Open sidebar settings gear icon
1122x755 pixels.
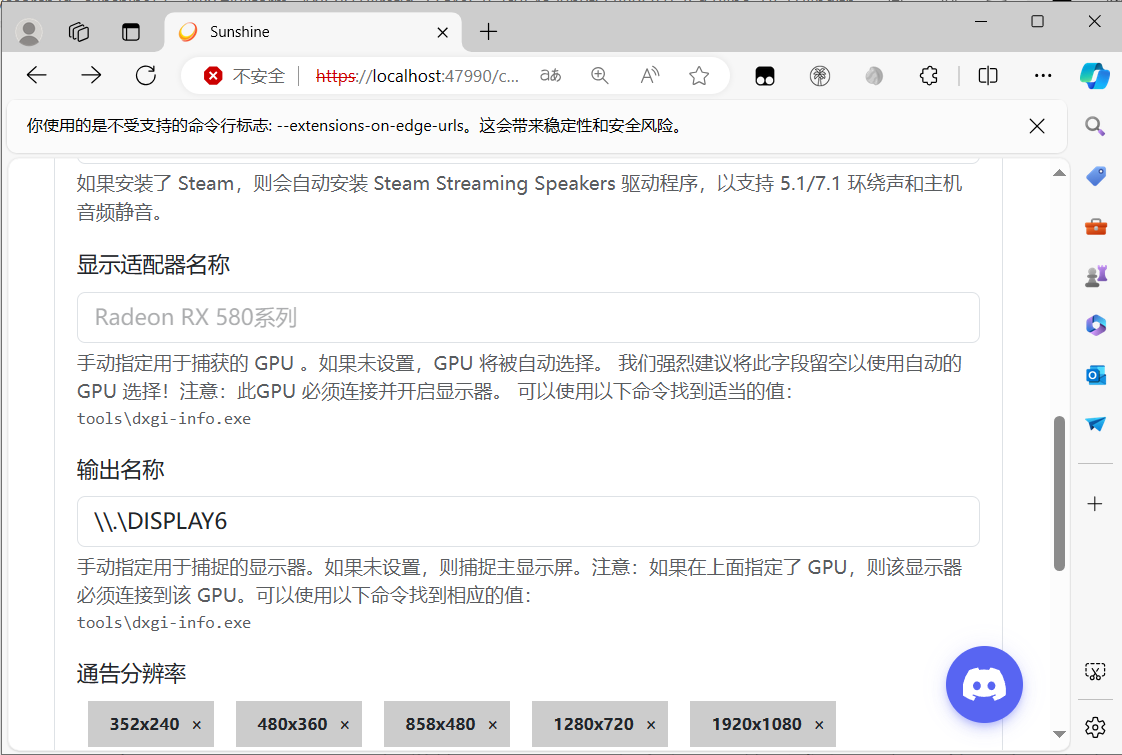coord(1095,727)
